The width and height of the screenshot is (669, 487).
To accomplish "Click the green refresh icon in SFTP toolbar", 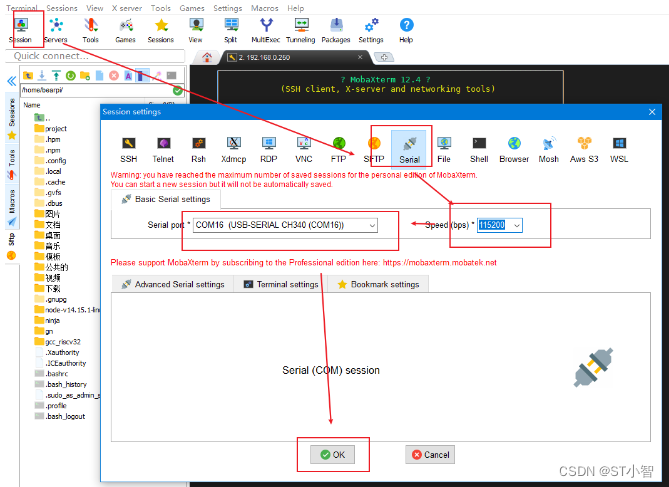I will pyautogui.click(x=71, y=76).
